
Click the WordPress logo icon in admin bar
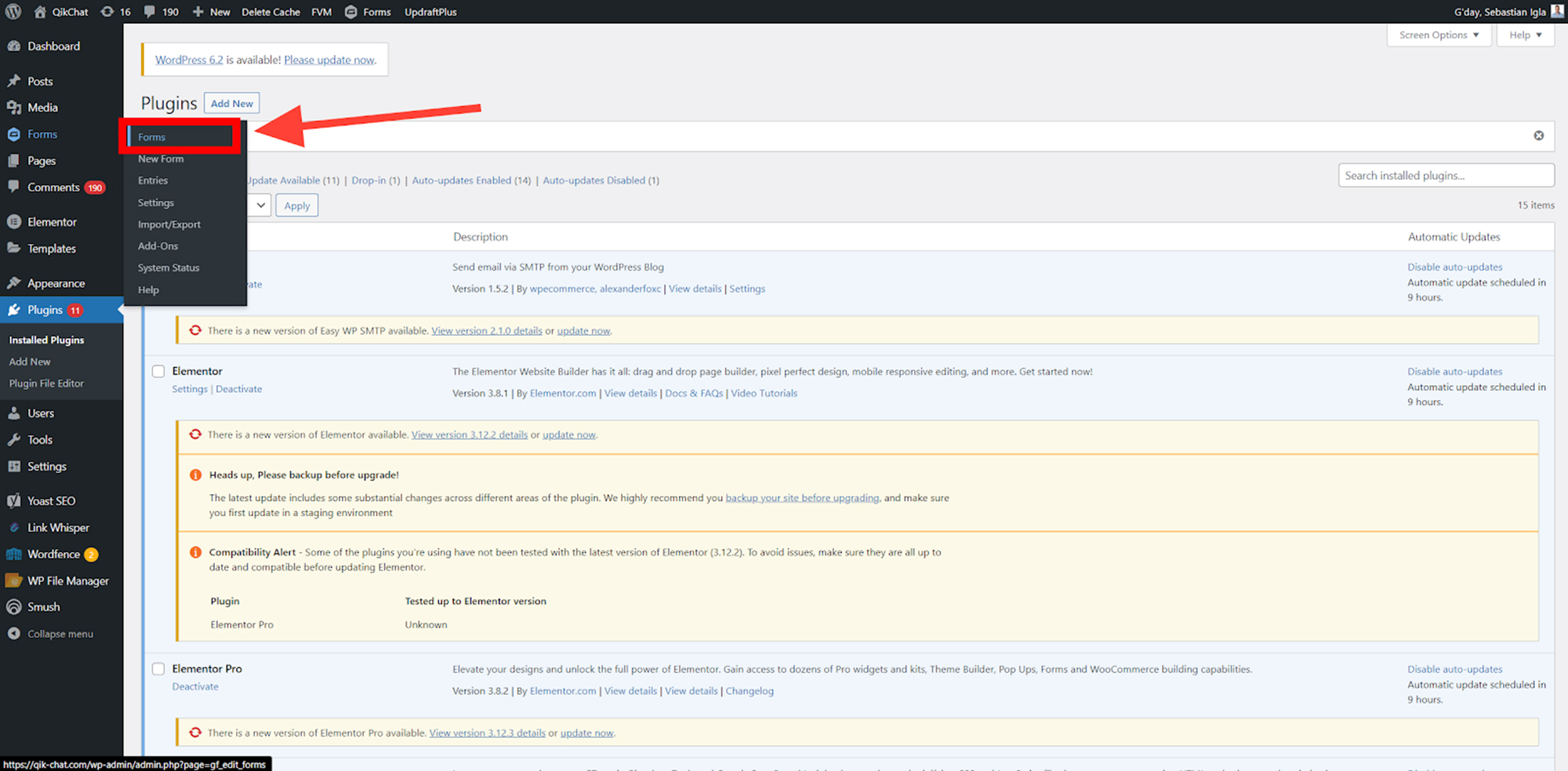click(x=13, y=12)
